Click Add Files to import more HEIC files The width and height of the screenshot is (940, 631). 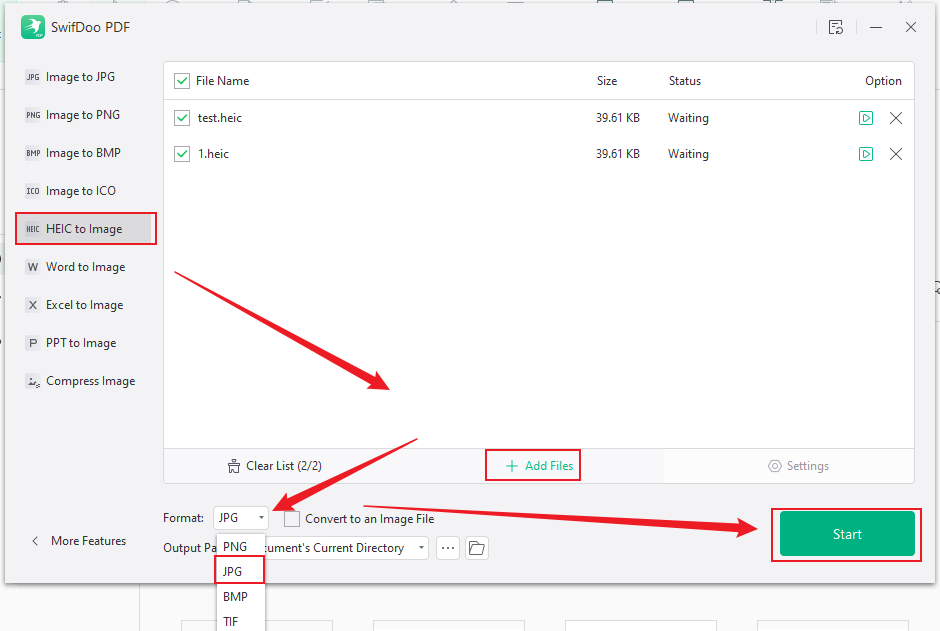point(532,464)
